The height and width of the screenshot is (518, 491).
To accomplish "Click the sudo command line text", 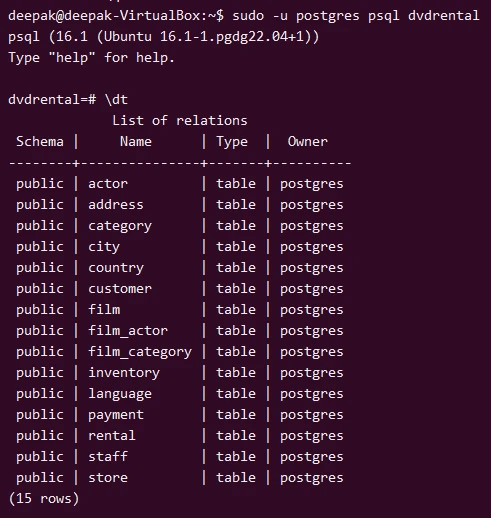I will point(355,16).
